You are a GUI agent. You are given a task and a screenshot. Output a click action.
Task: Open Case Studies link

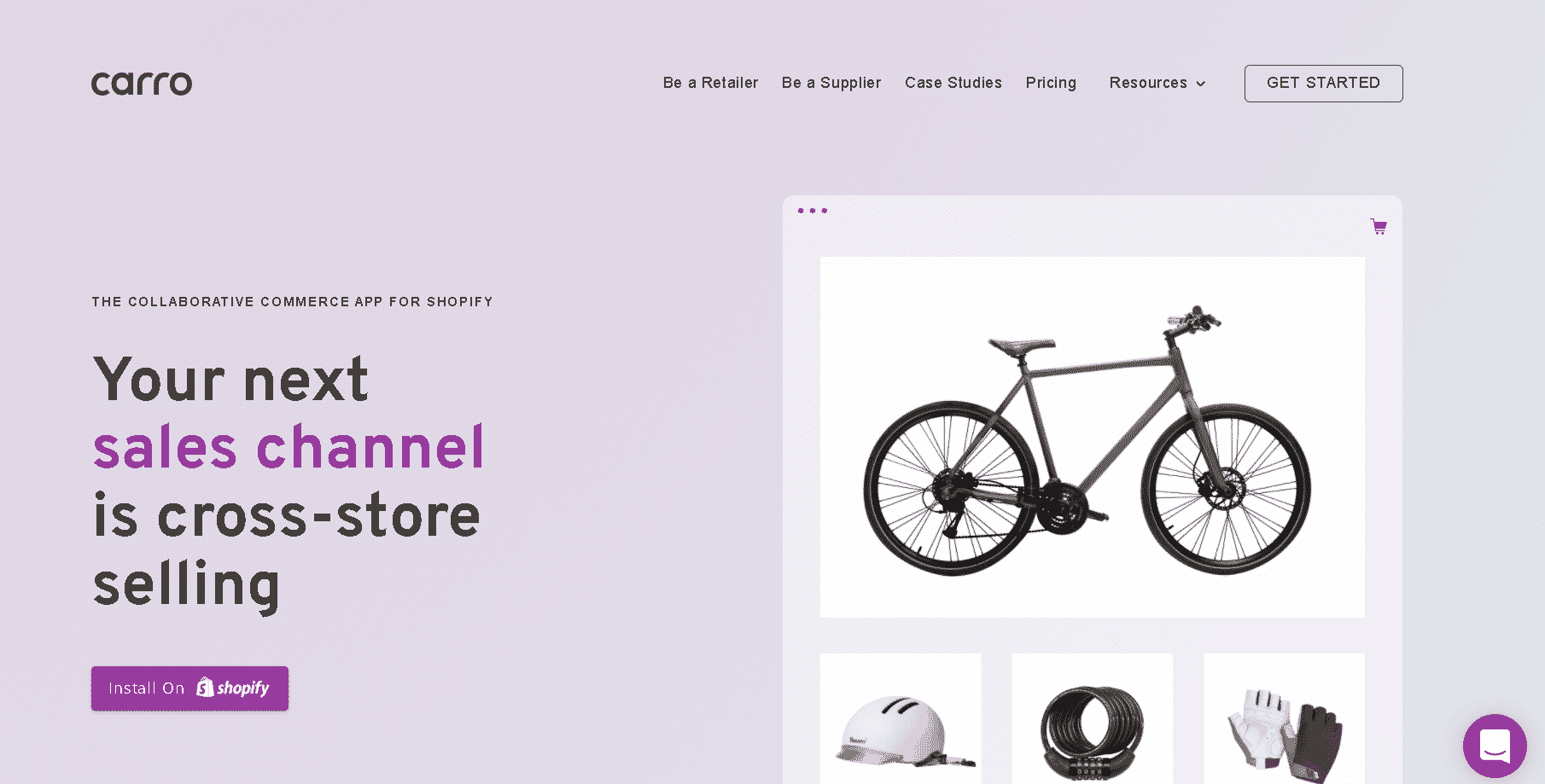pyautogui.click(x=953, y=83)
